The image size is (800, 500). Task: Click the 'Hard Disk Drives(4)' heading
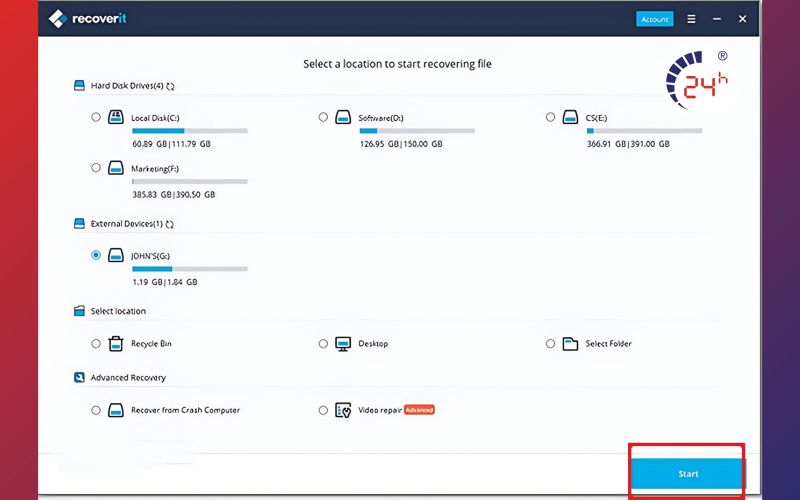pyautogui.click(x=127, y=86)
